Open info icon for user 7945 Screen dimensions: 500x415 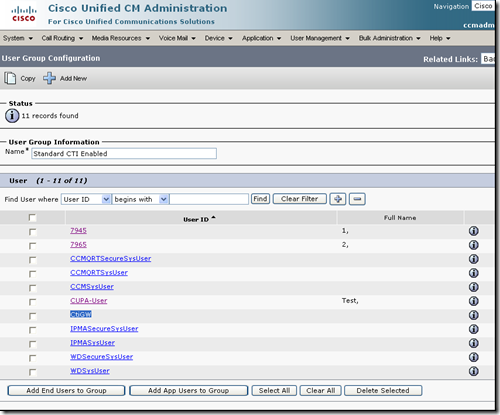pos(474,231)
